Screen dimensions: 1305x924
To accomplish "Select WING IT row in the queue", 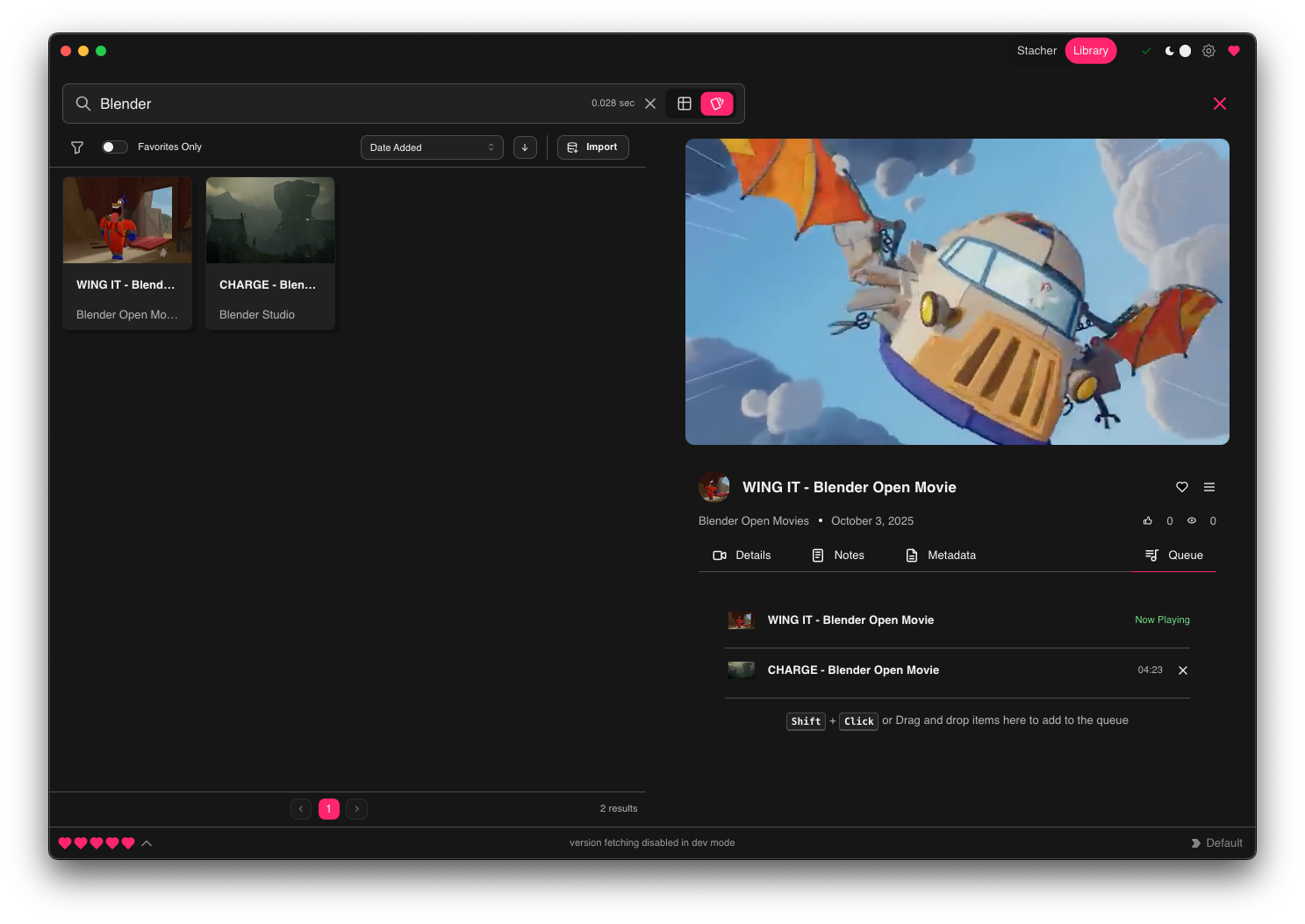I will (957, 620).
